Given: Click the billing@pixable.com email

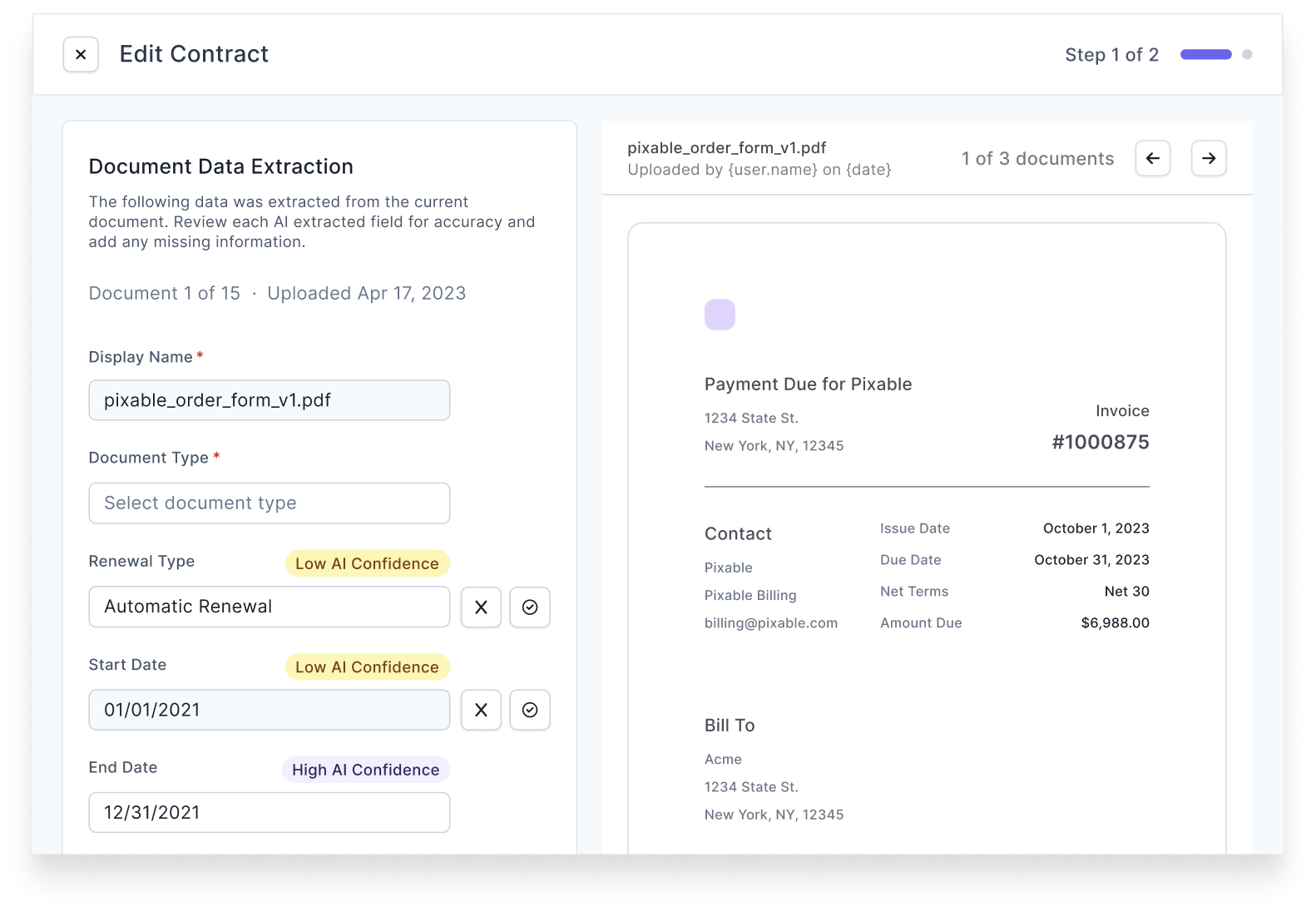Looking at the screenshot, I should 771,623.
